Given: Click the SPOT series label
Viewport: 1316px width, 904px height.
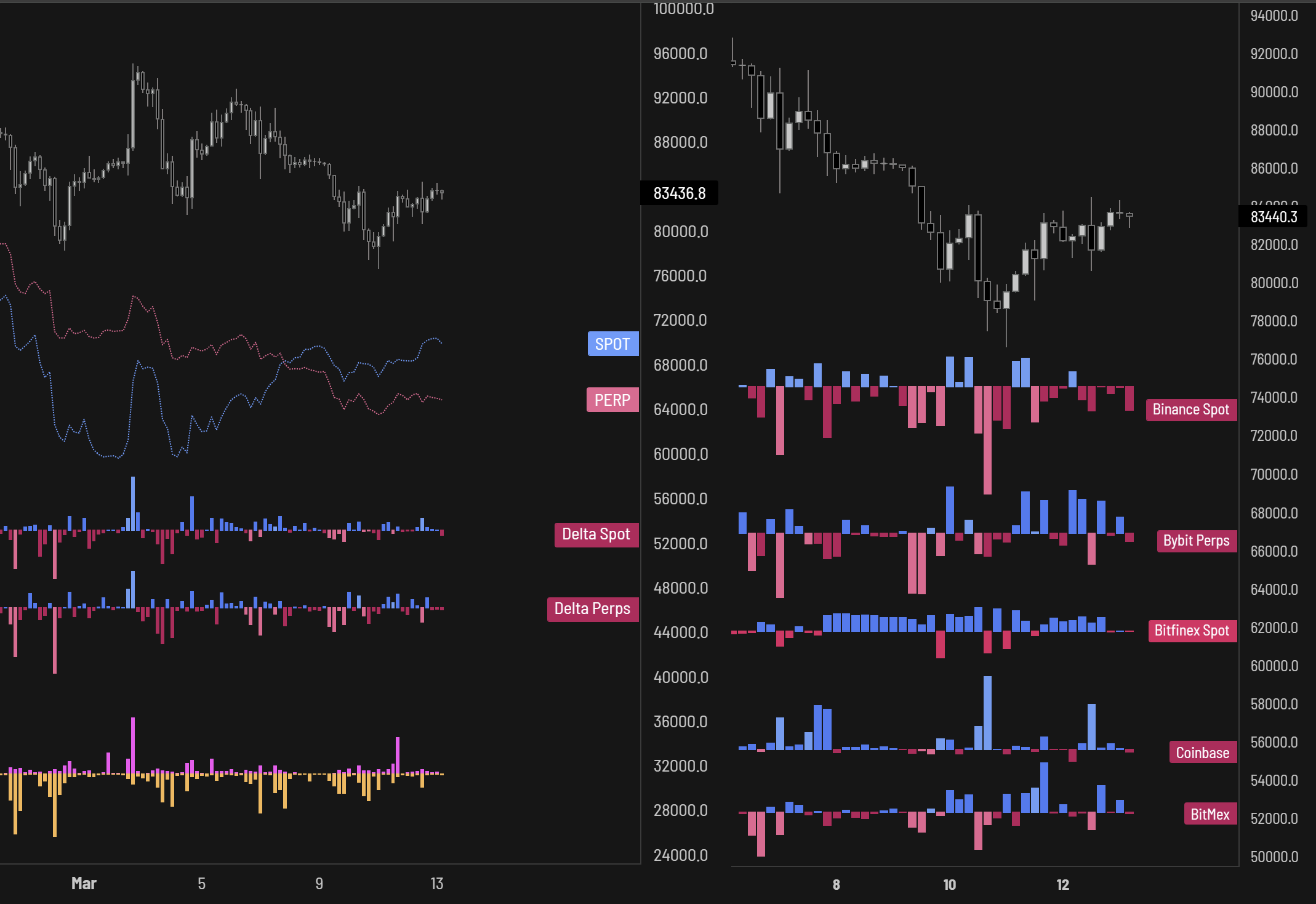Looking at the screenshot, I should (612, 344).
